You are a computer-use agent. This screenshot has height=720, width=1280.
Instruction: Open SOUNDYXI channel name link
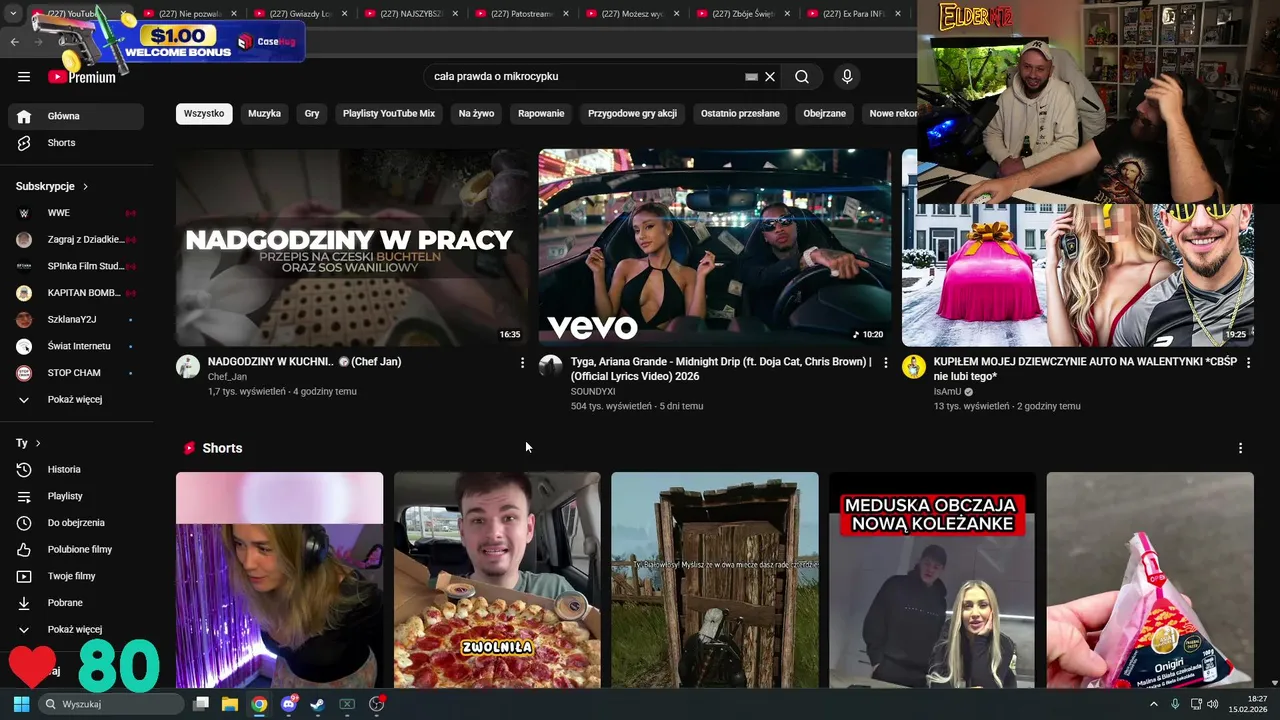pyautogui.click(x=593, y=392)
